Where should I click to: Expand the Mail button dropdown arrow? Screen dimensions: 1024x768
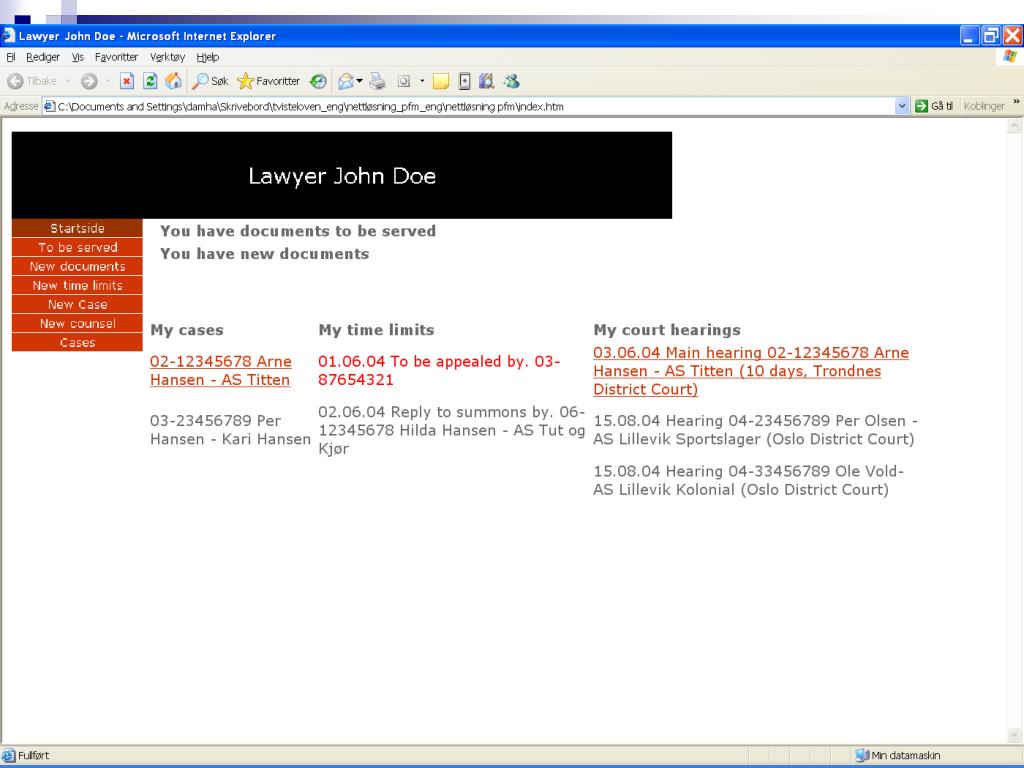click(x=359, y=81)
